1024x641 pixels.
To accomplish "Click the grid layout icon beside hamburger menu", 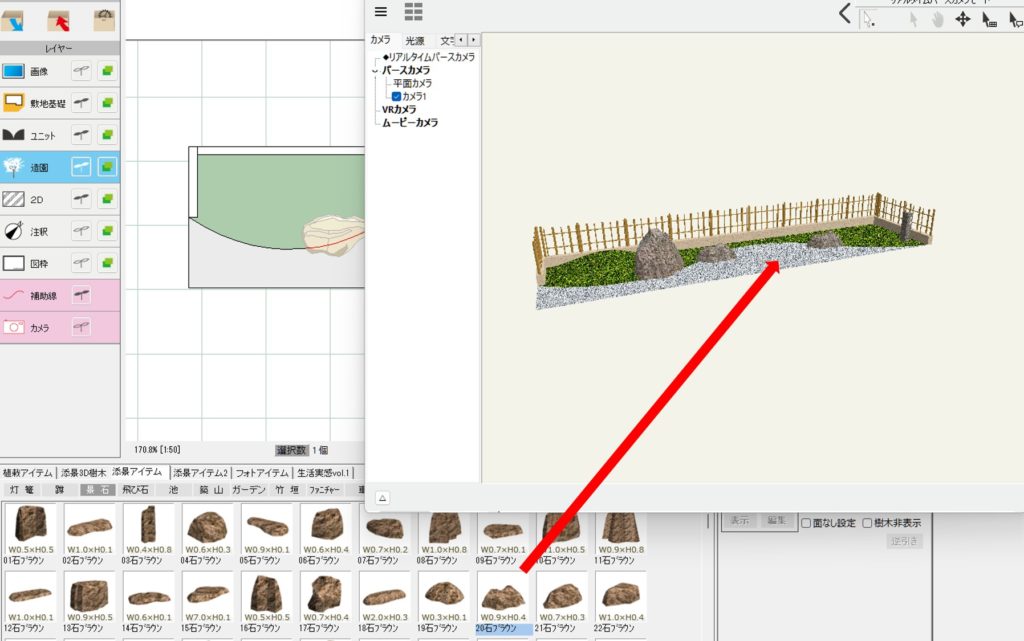I will [413, 11].
